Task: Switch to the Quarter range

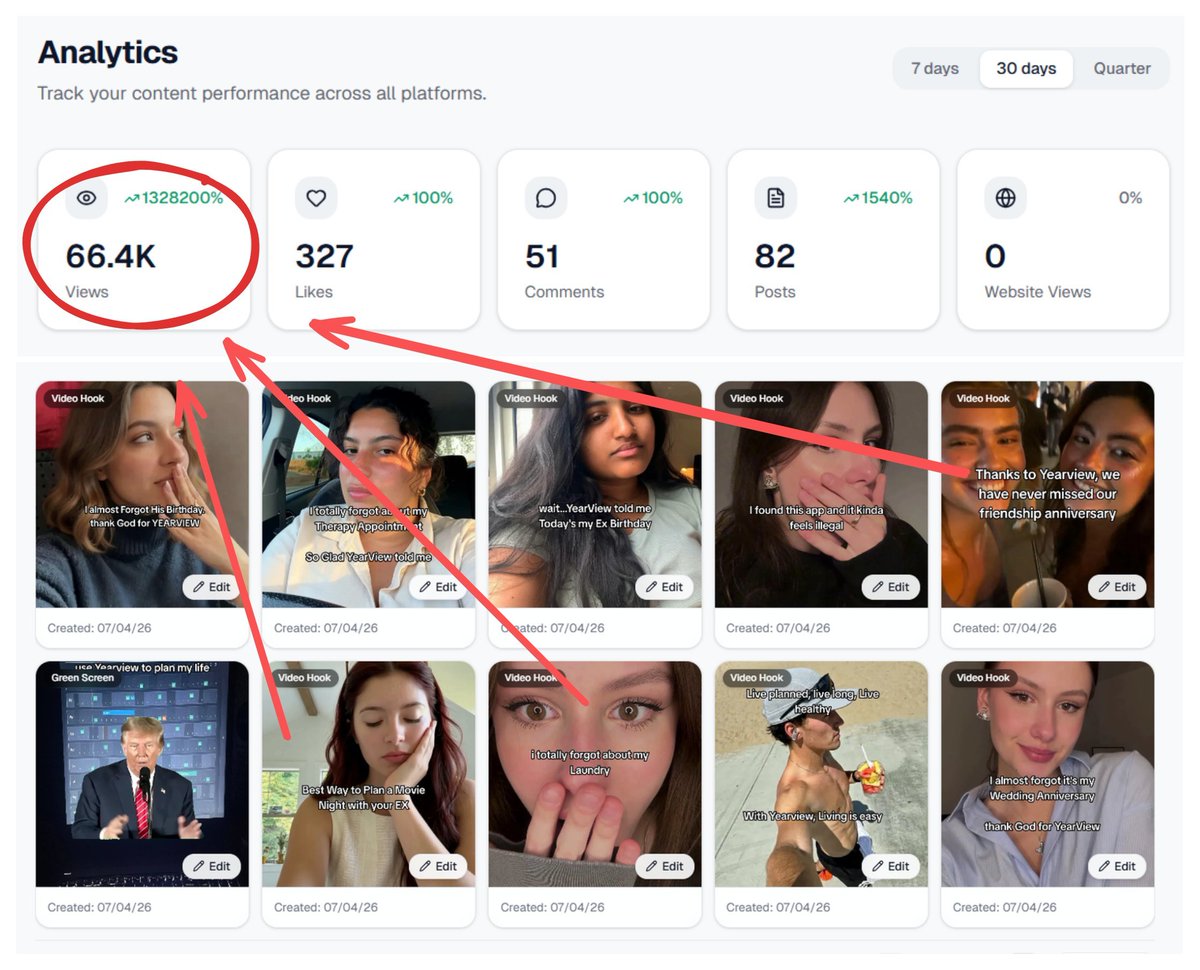Action: pyautogui.click(x=1122, y=69)
